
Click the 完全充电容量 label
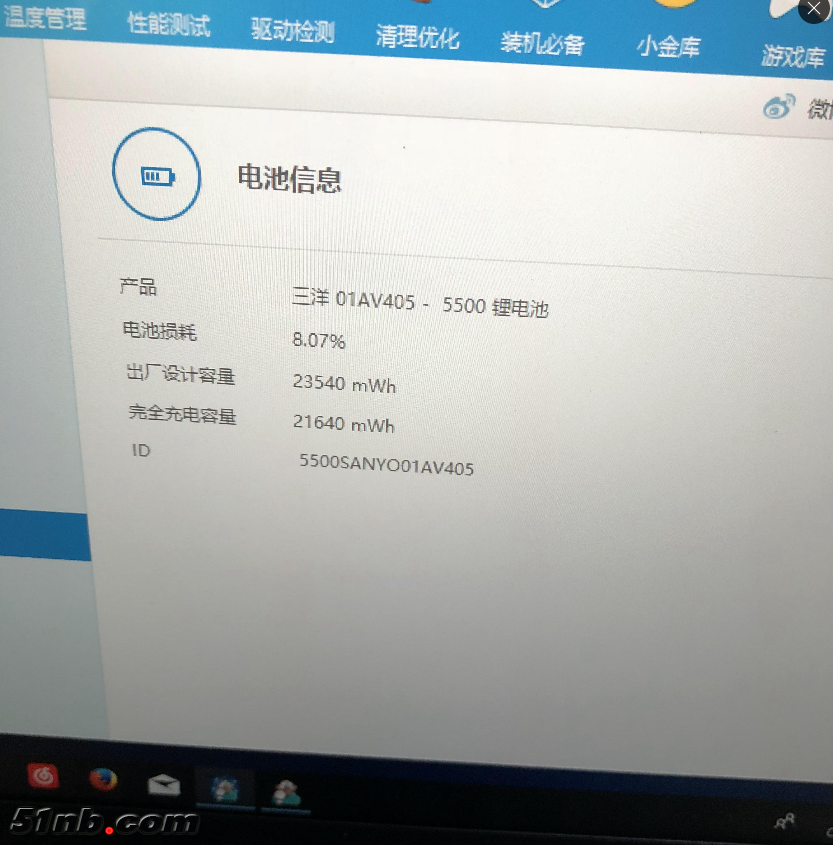pos(182,414)
